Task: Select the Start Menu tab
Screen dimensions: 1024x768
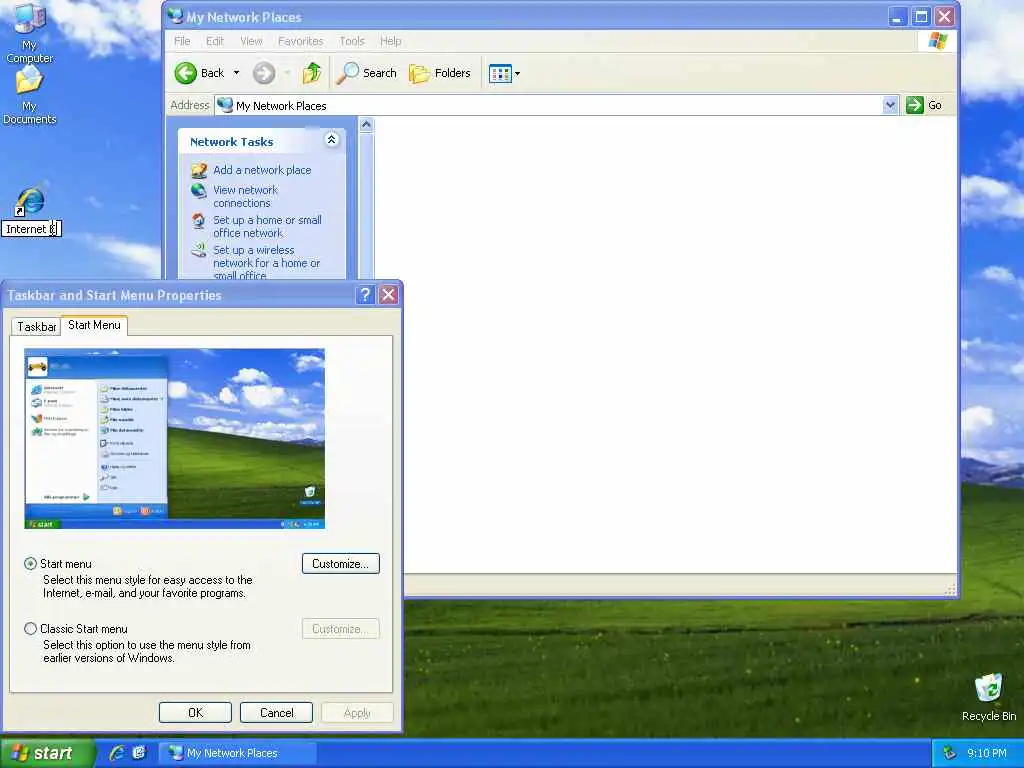Action: 94,325
